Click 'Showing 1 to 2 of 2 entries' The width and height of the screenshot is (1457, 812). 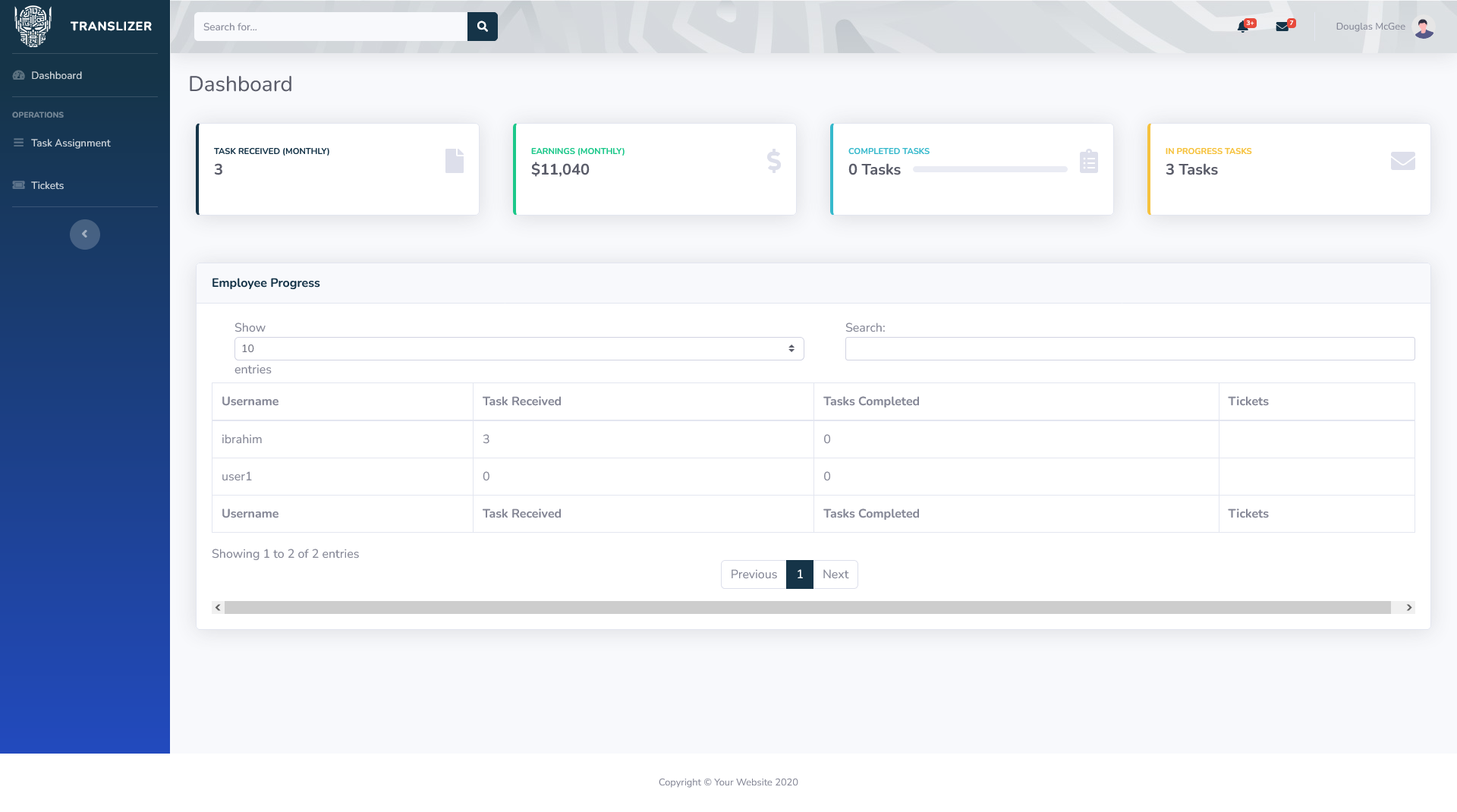(x=285, y=554)
